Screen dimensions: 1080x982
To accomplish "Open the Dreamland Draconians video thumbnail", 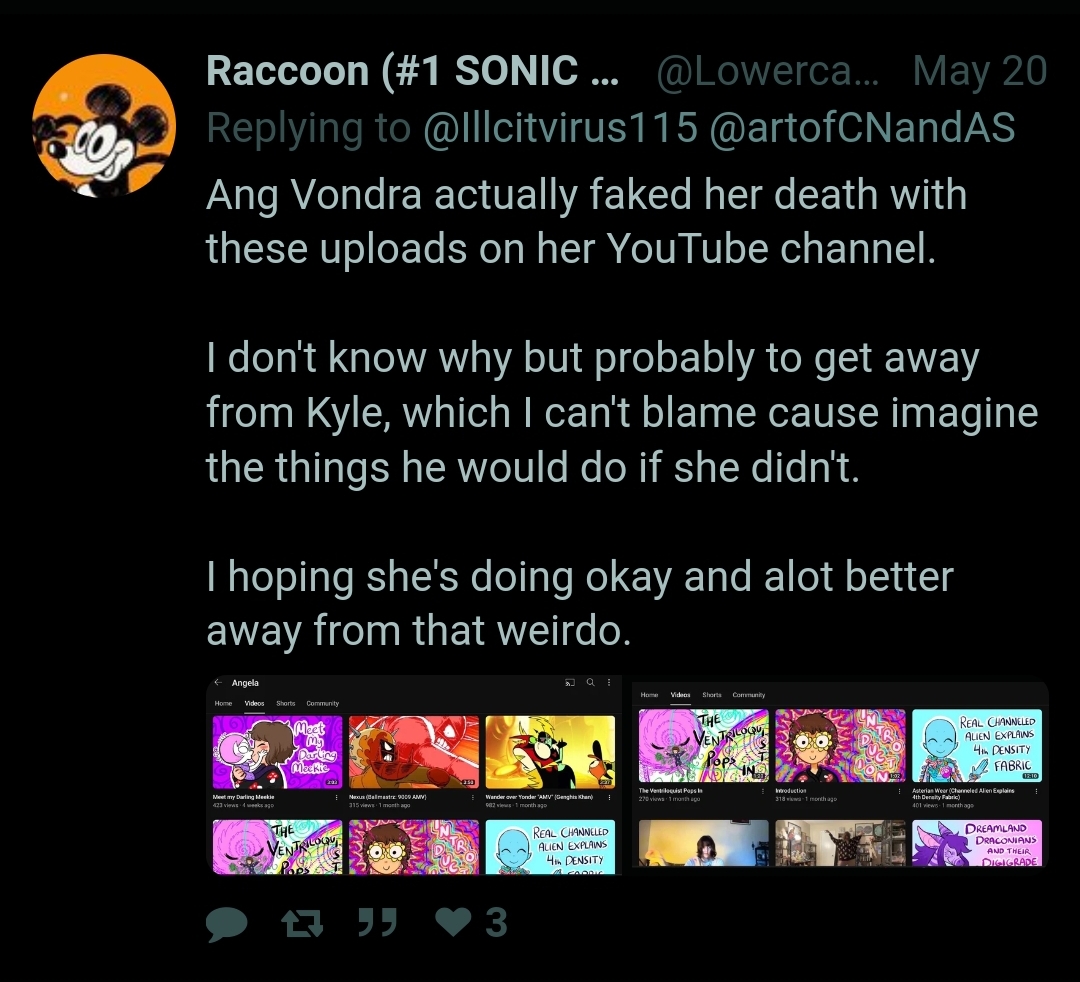I will pyautogui.click(x=977, y=843).
